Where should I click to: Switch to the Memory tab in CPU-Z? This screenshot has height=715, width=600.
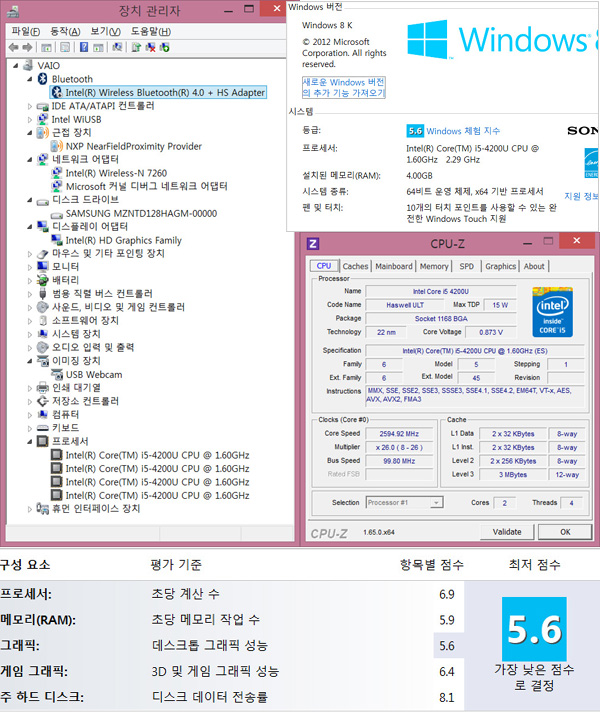[434, 266]
